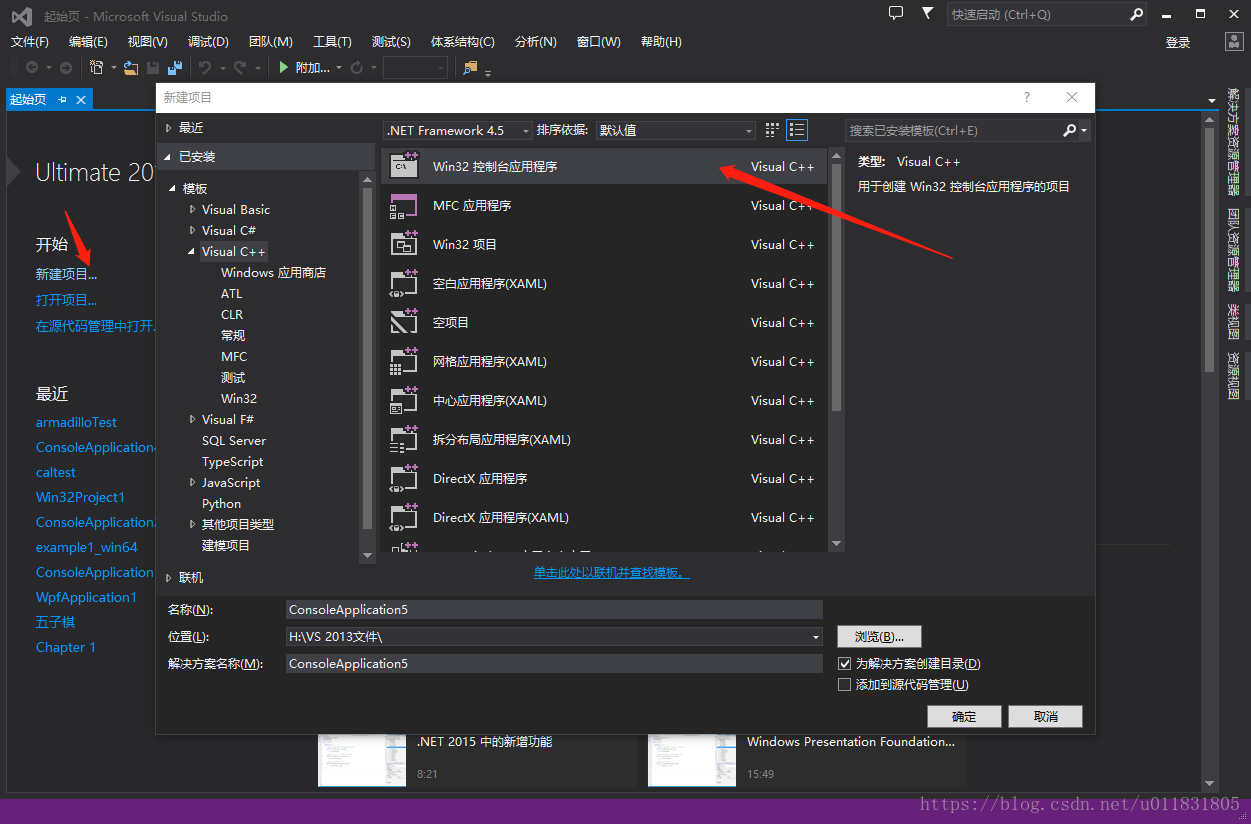Click the 确定 button
Screen dimensions: 1251x824
pyautogui.click(x=964, y=716)
